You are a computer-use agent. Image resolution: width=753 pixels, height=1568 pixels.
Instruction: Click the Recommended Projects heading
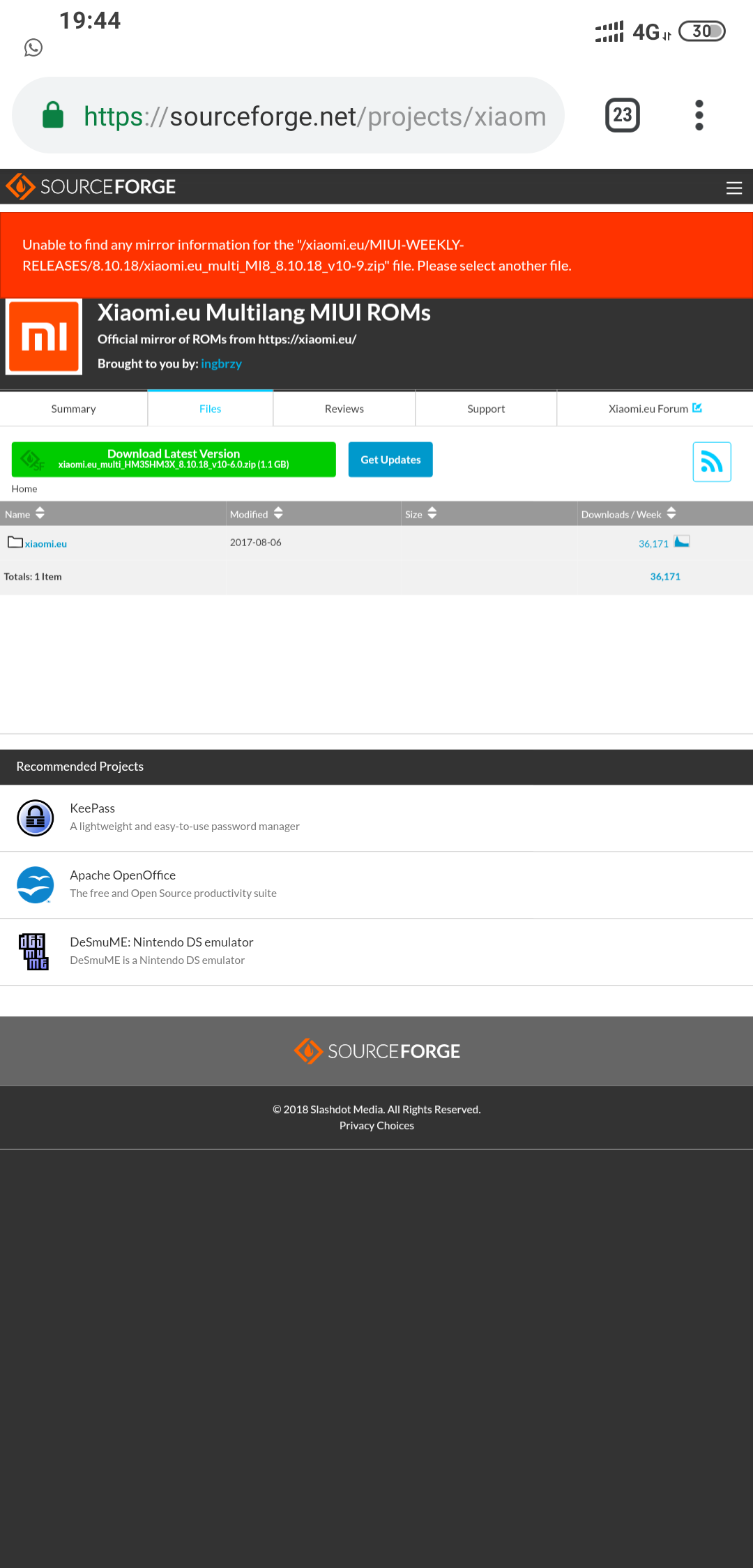(x=80, y=766)
